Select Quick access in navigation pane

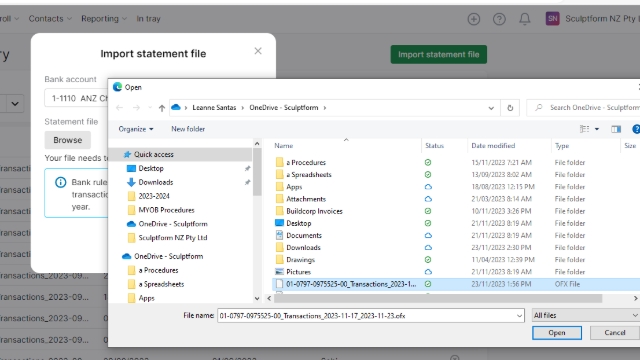click(x=153, y=154)
